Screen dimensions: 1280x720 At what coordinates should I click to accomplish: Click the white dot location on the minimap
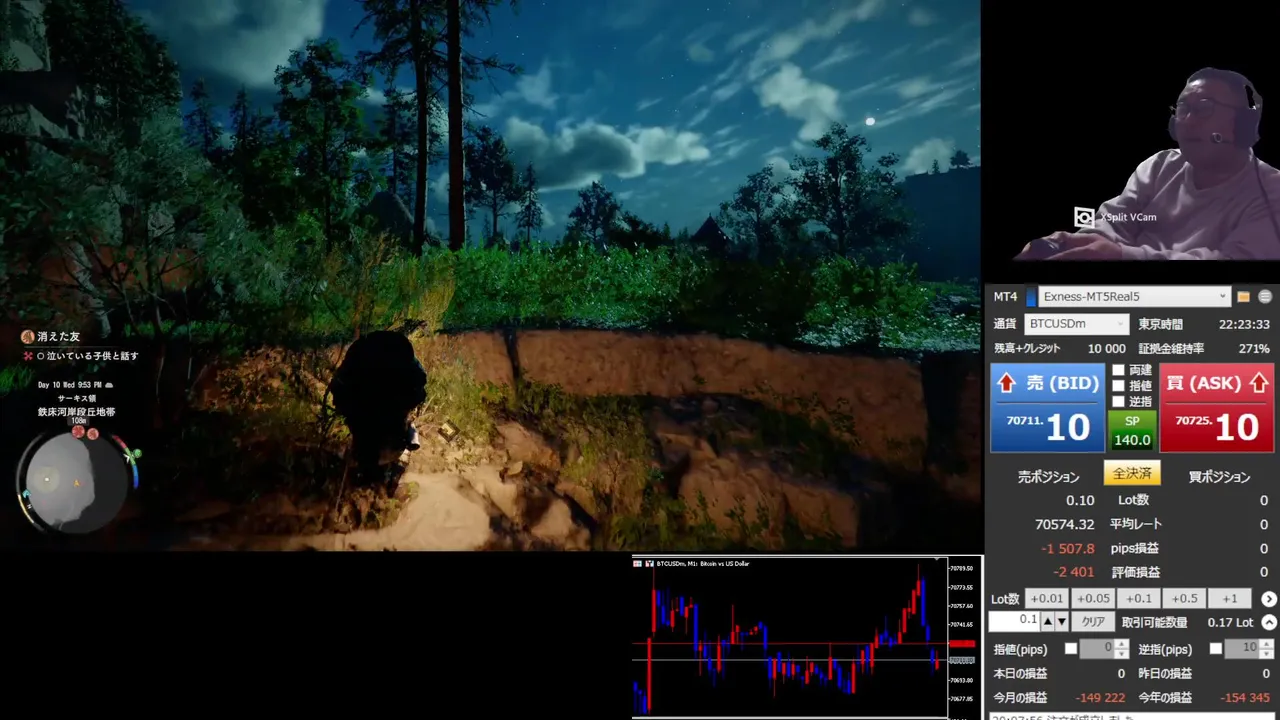coord(46,480)
